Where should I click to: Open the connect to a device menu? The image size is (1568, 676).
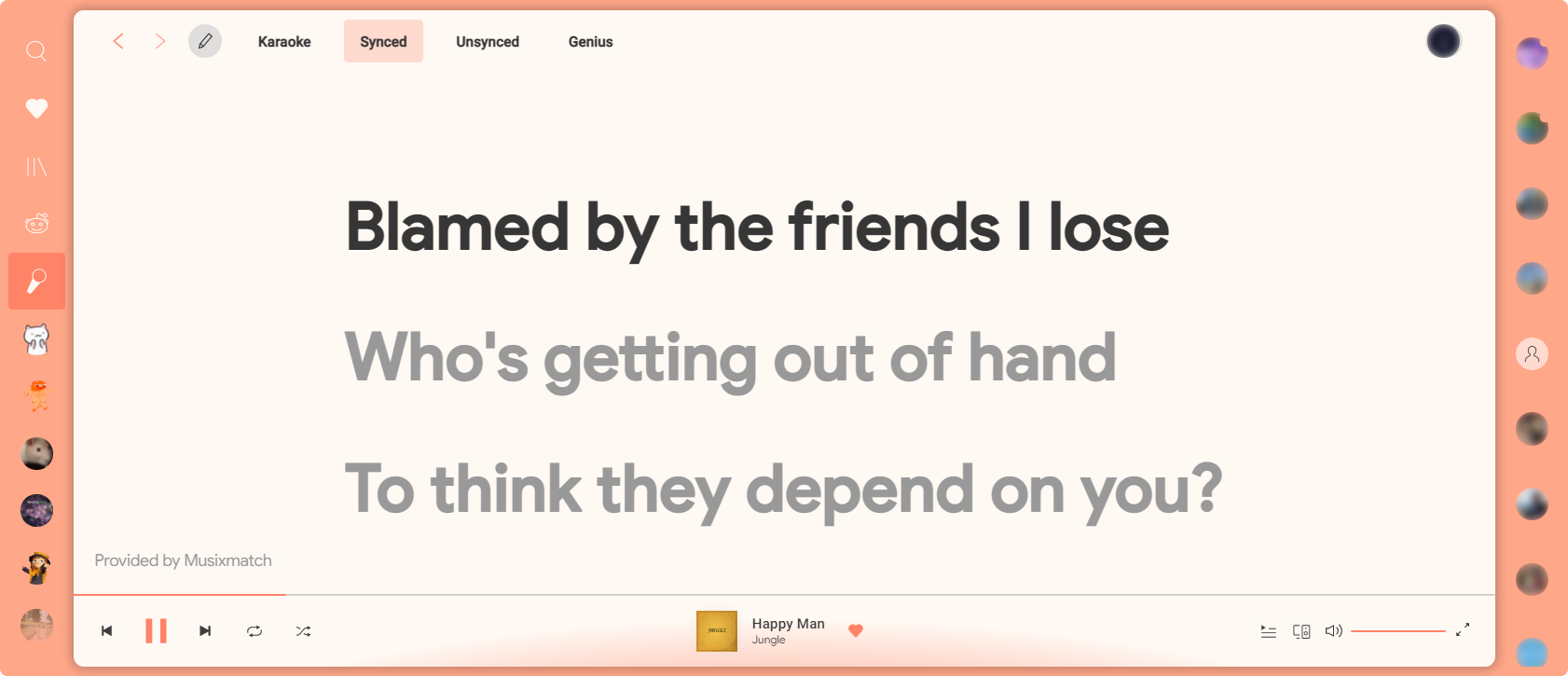1301,631
